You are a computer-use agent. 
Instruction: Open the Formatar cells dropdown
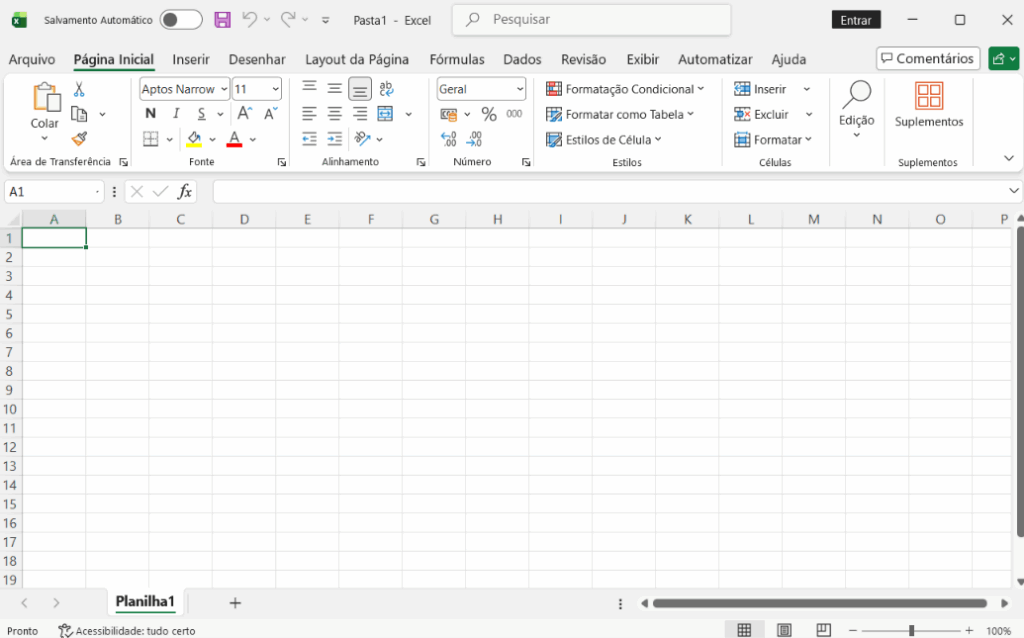click(773, 139)
